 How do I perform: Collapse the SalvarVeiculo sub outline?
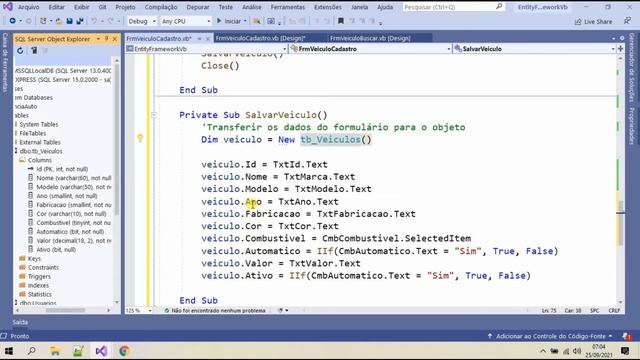click(154, 115)
